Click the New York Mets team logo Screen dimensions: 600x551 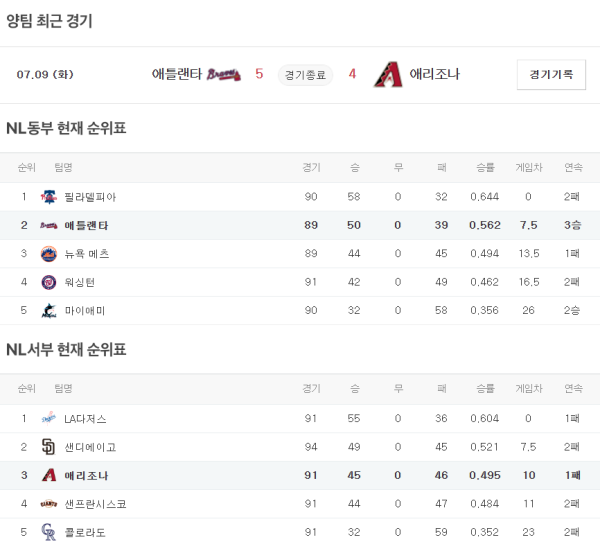48,254
